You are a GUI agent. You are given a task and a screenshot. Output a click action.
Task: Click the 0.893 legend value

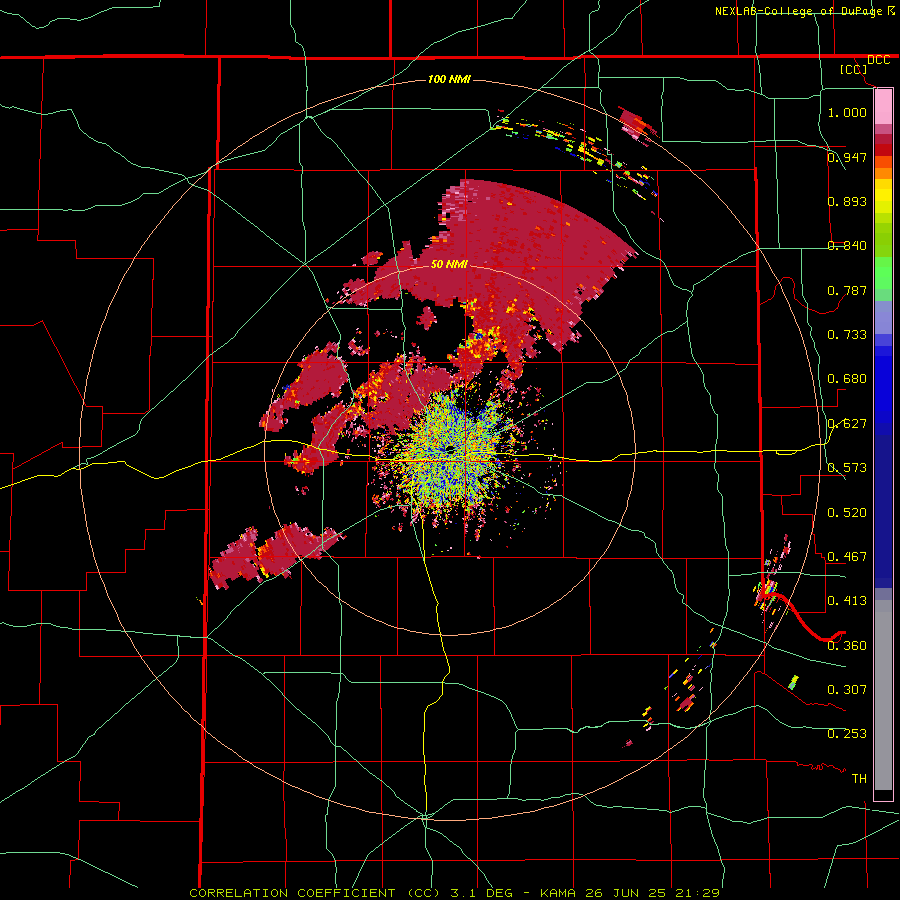click(x=847, y=201)
